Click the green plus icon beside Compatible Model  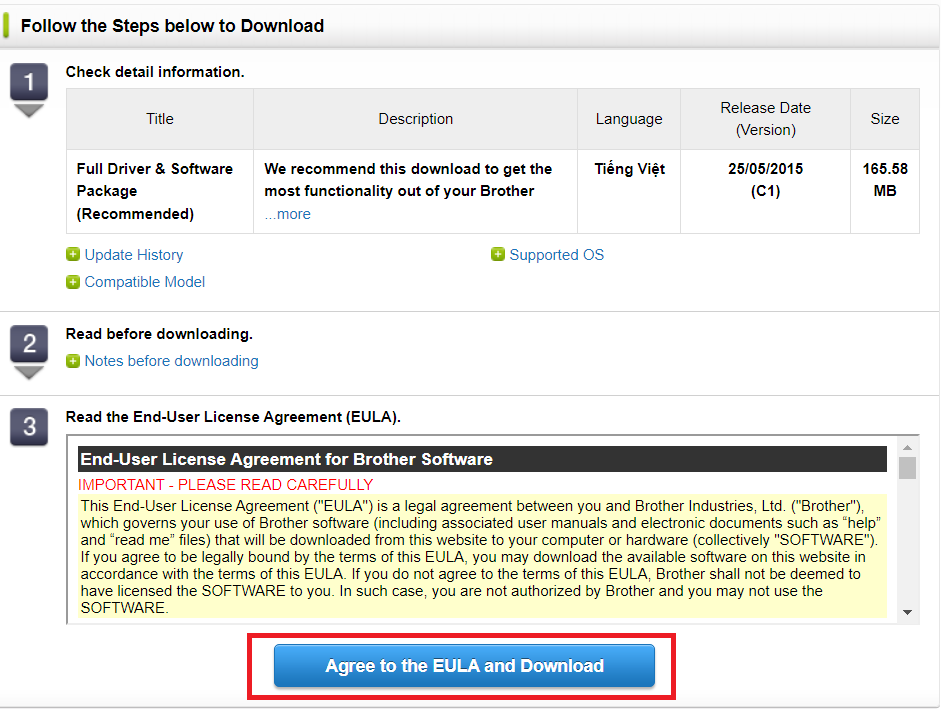coord(73,282)
